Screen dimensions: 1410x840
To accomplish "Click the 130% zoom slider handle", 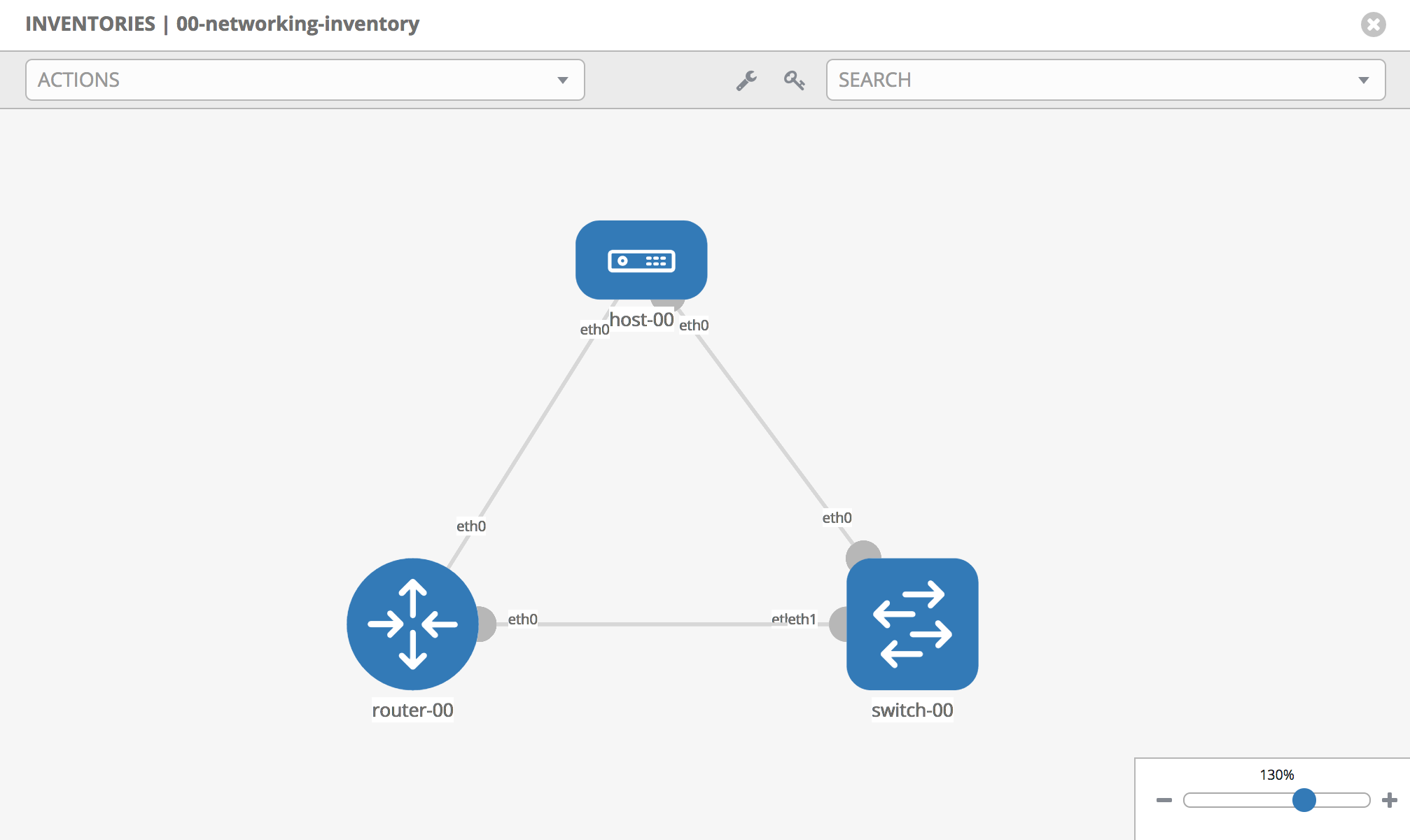I will 1304,800.
